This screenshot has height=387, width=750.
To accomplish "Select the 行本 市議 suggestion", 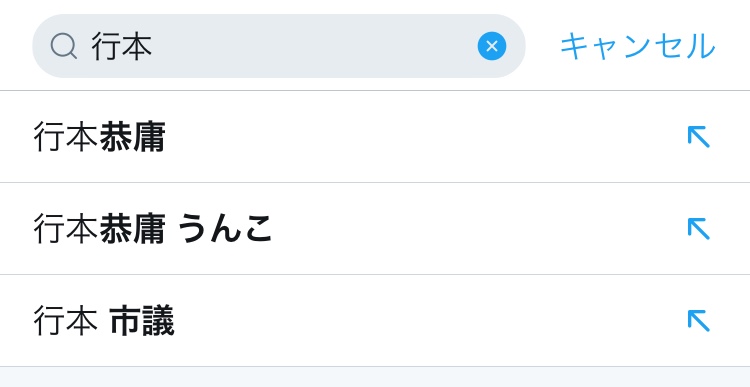I will click(375, 321).
